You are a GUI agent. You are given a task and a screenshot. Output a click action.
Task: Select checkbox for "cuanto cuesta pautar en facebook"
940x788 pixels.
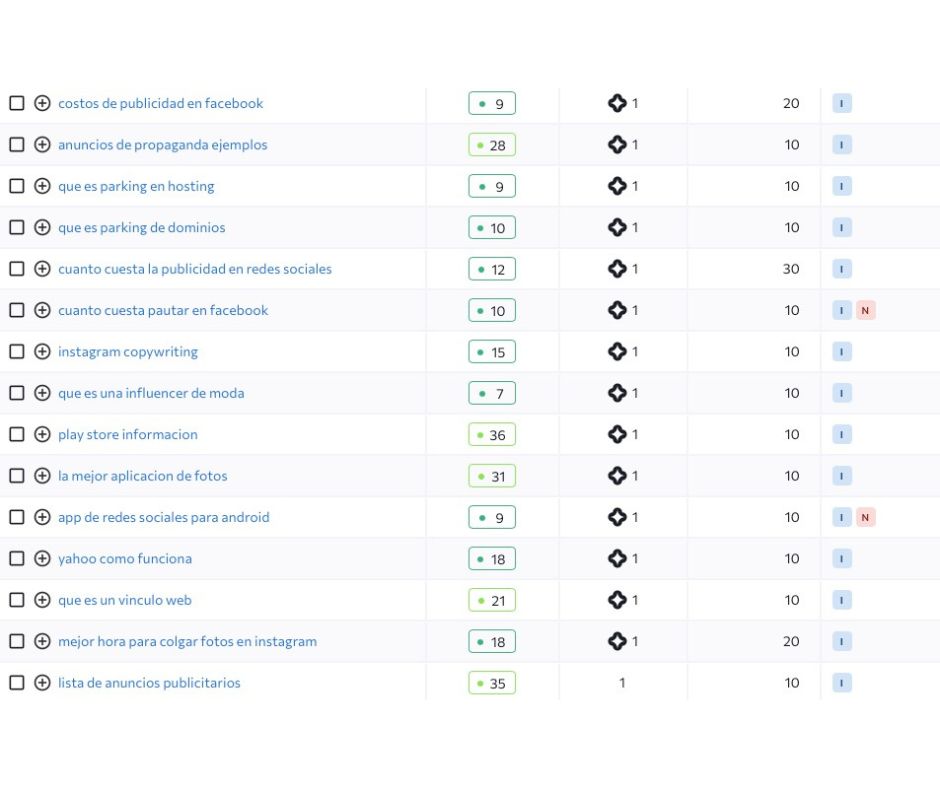tap(17, 310)
